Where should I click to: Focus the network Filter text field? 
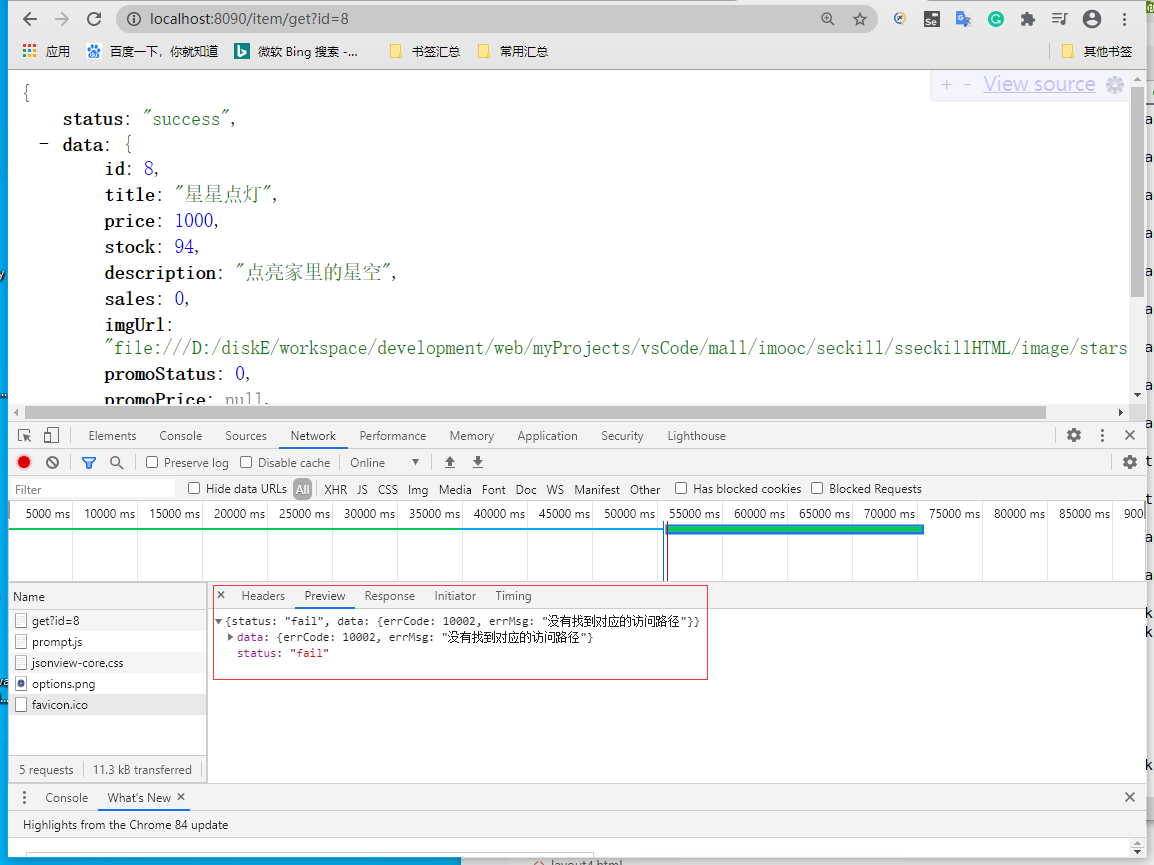point(93,490)
